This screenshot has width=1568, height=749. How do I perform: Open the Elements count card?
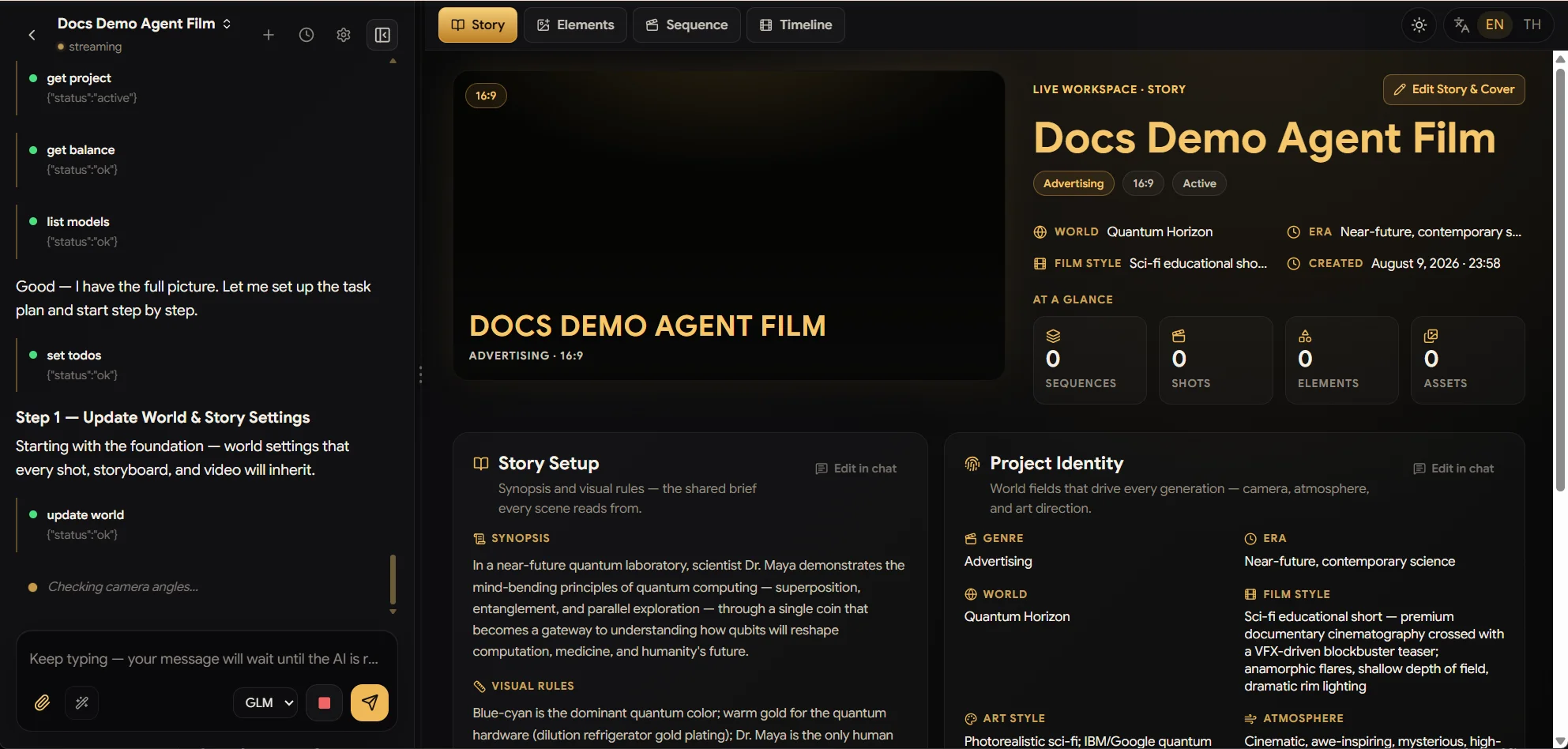[1342, 360]
